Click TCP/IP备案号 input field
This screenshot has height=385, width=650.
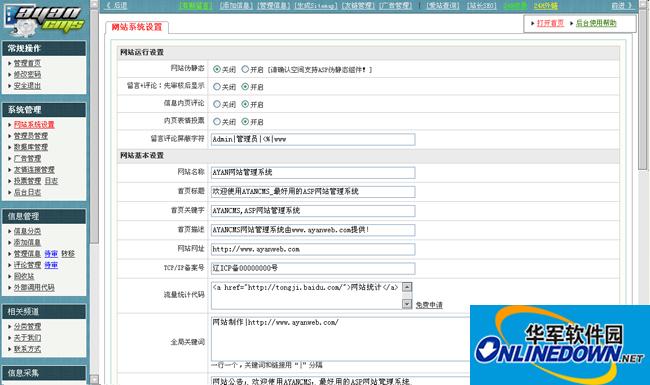tap(313, 268)
